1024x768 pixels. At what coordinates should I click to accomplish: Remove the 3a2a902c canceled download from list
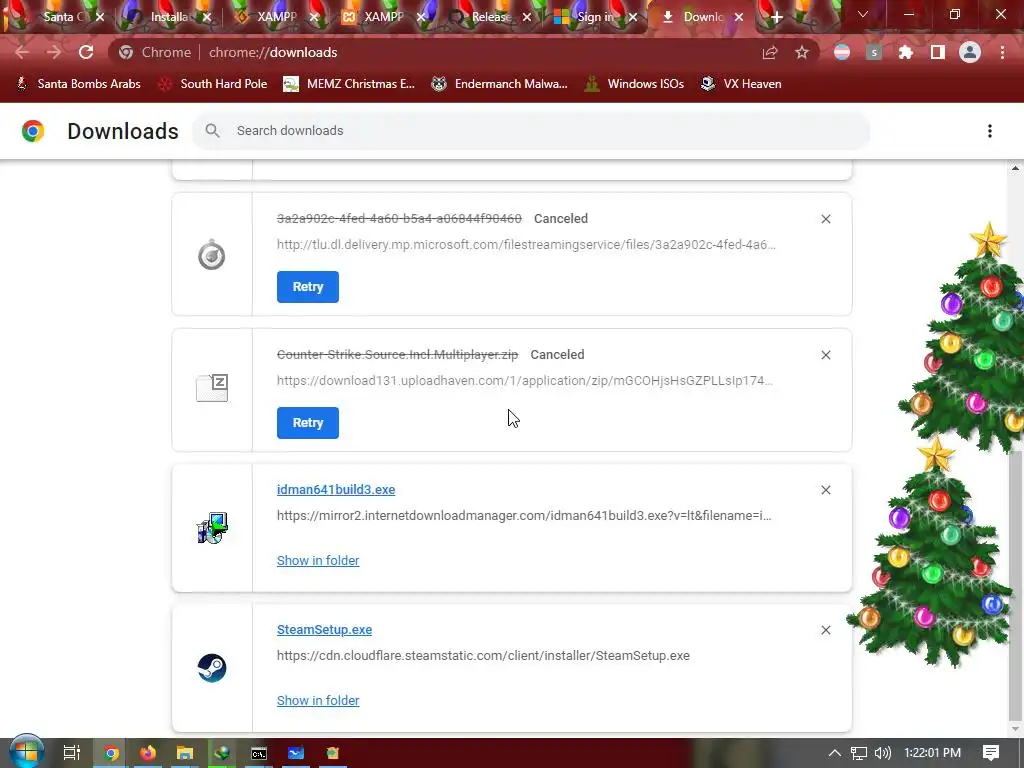point(825,219)
